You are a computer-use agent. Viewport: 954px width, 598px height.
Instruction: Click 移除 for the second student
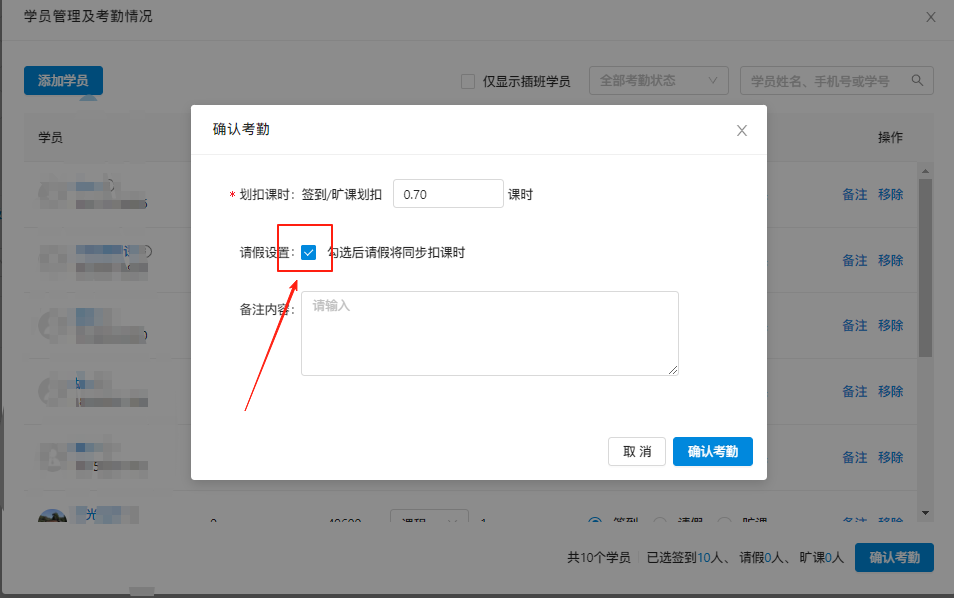click(890, 259)
